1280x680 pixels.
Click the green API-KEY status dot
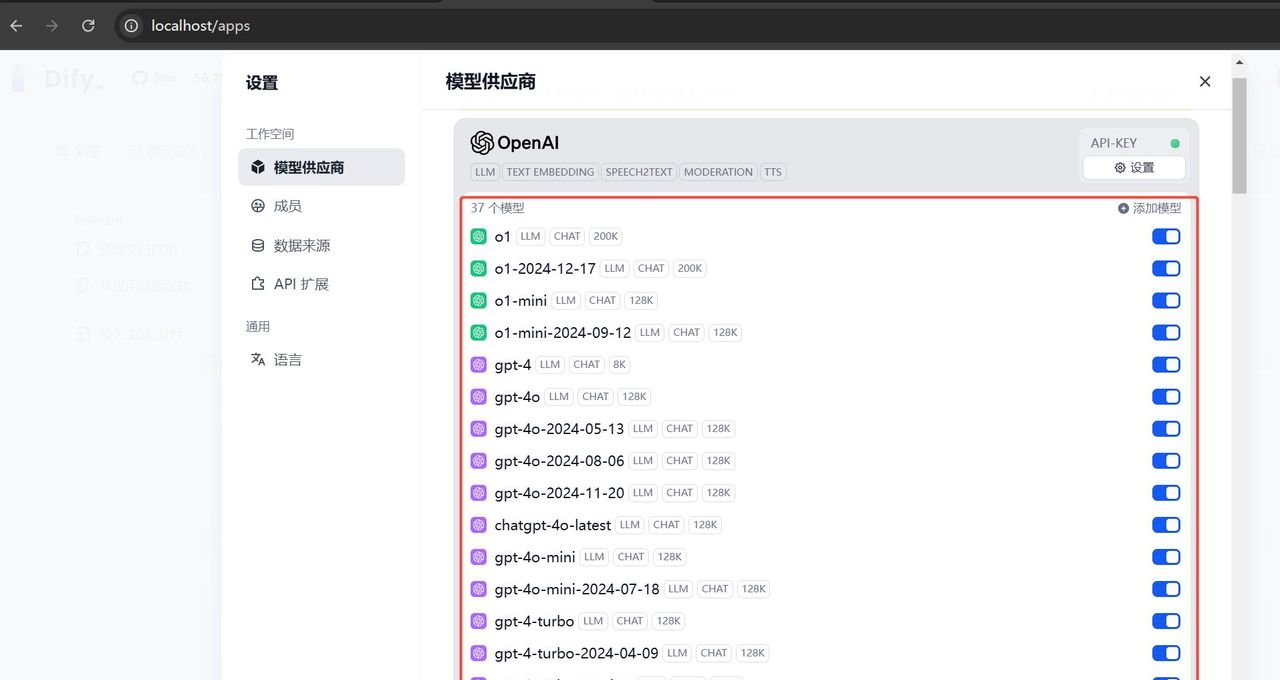pyautogui.click(x=1175, y=142)
